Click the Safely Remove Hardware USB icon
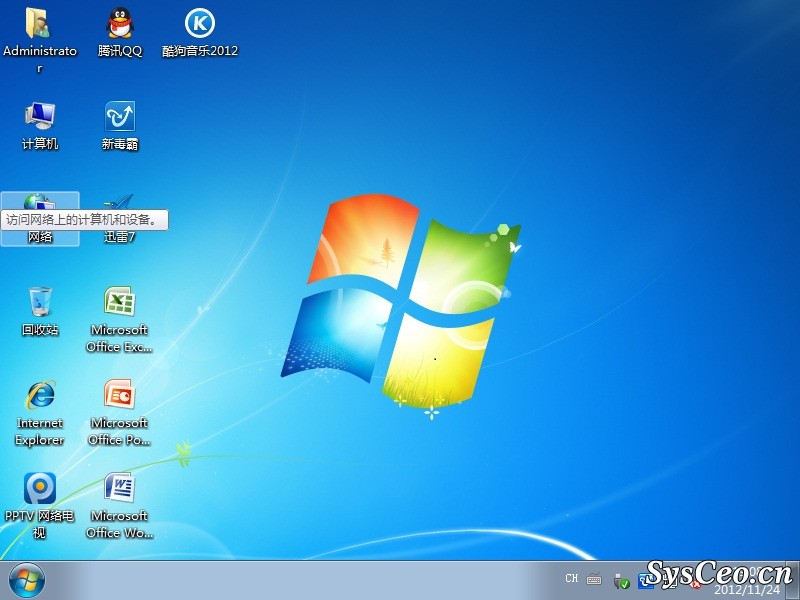The height and width of the screenshot is (600, 800). point(621,581)
